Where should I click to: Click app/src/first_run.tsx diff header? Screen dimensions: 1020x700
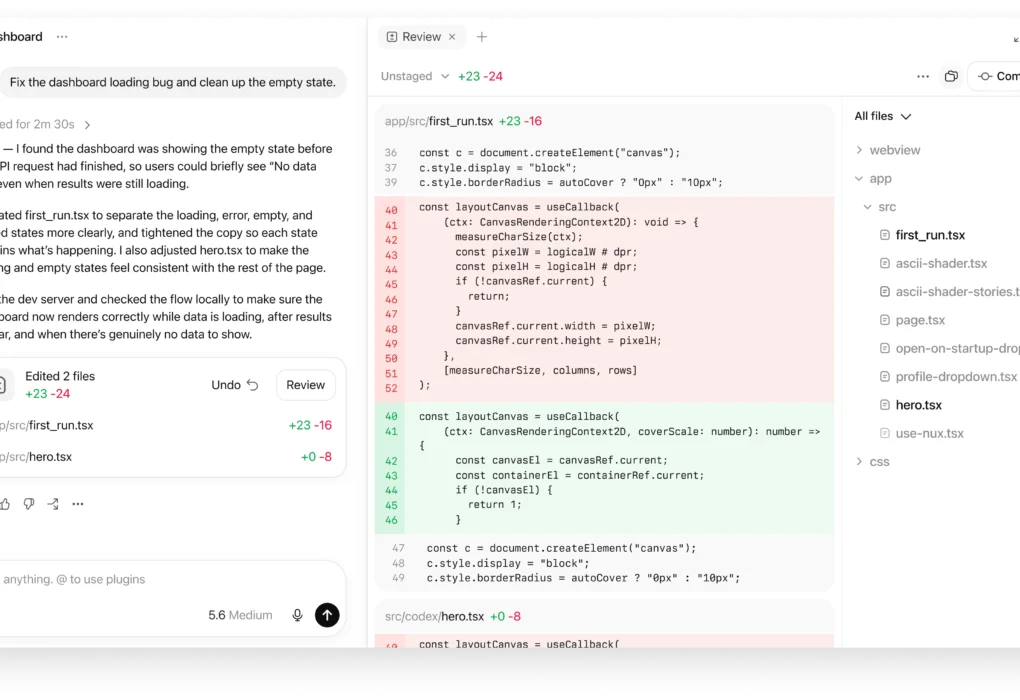(x=604, y=121)
